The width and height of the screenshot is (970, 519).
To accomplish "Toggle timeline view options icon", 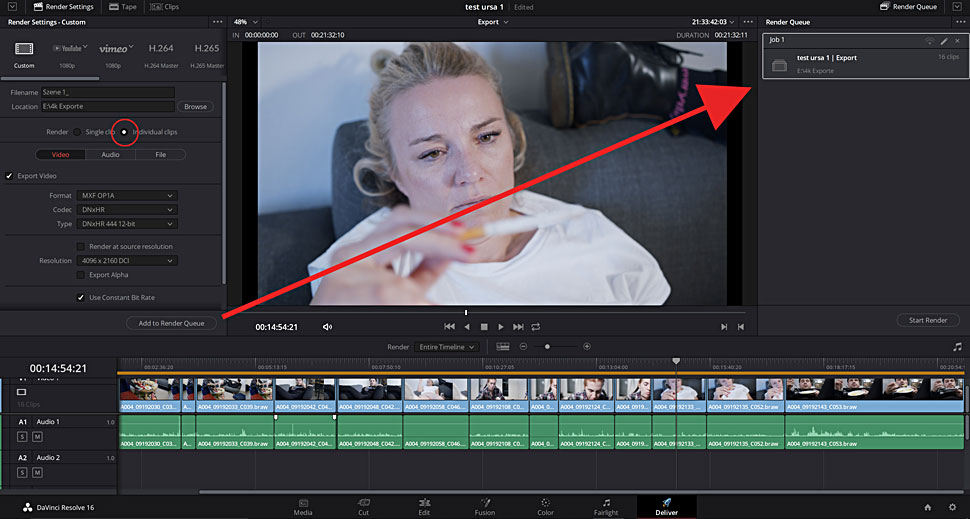I will point(503,346).
